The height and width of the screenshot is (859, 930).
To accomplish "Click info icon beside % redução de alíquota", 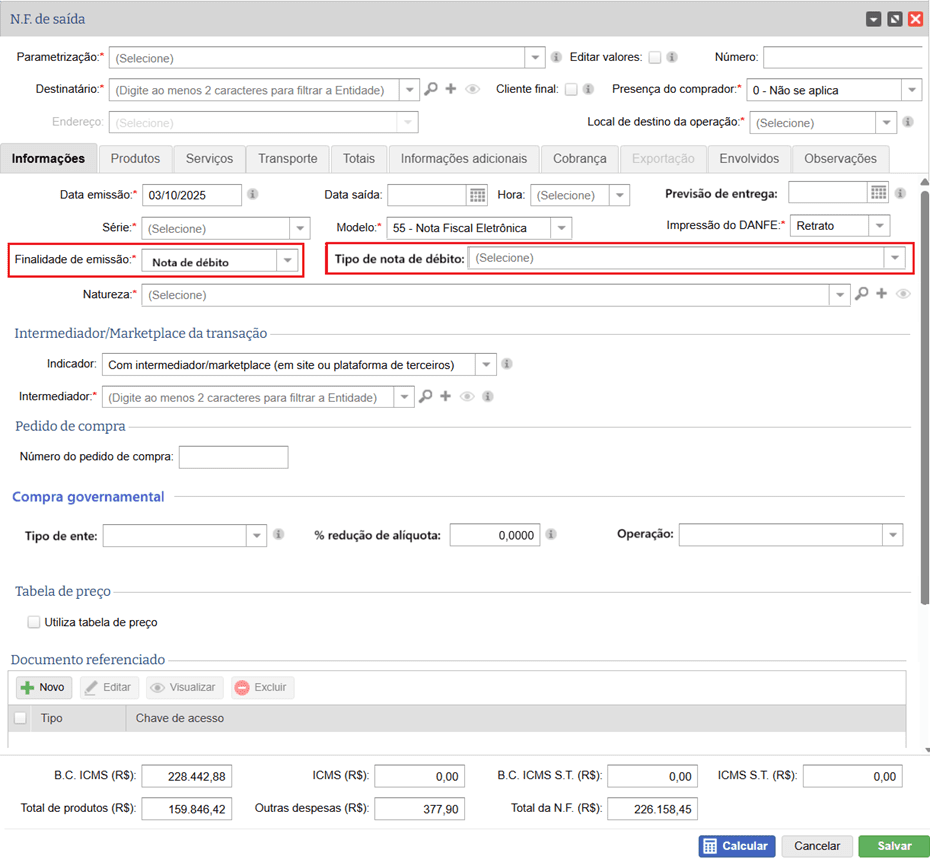I will click(x=551, y=535).
